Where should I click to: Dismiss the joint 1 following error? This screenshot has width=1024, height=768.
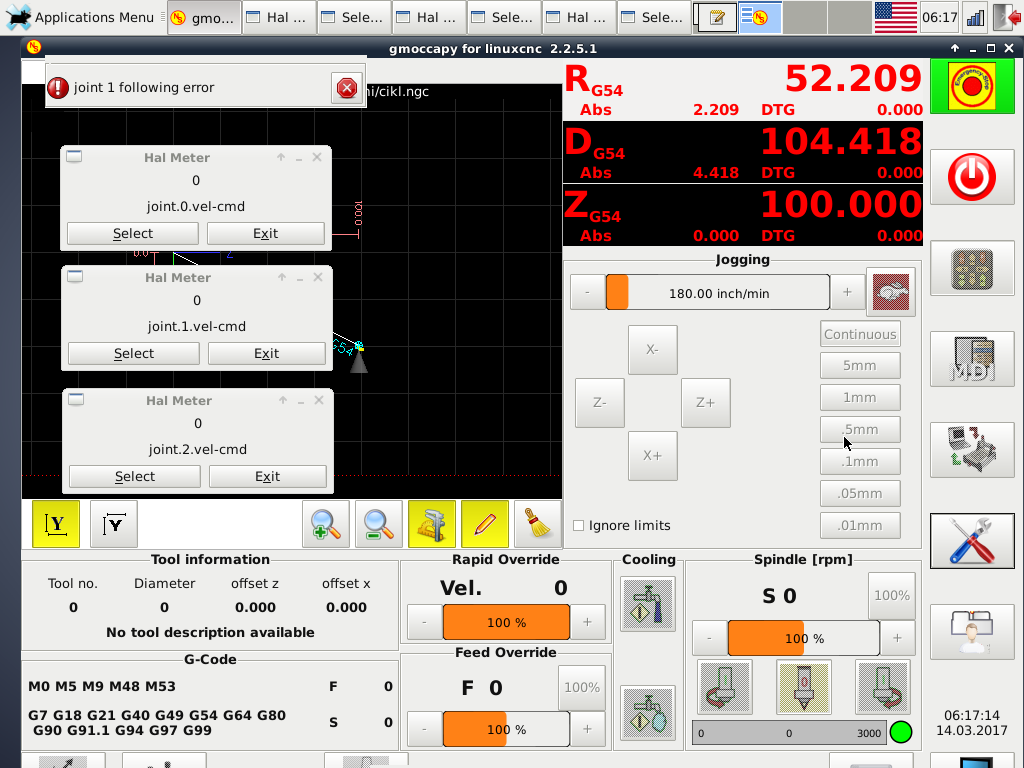click(347, 88)
